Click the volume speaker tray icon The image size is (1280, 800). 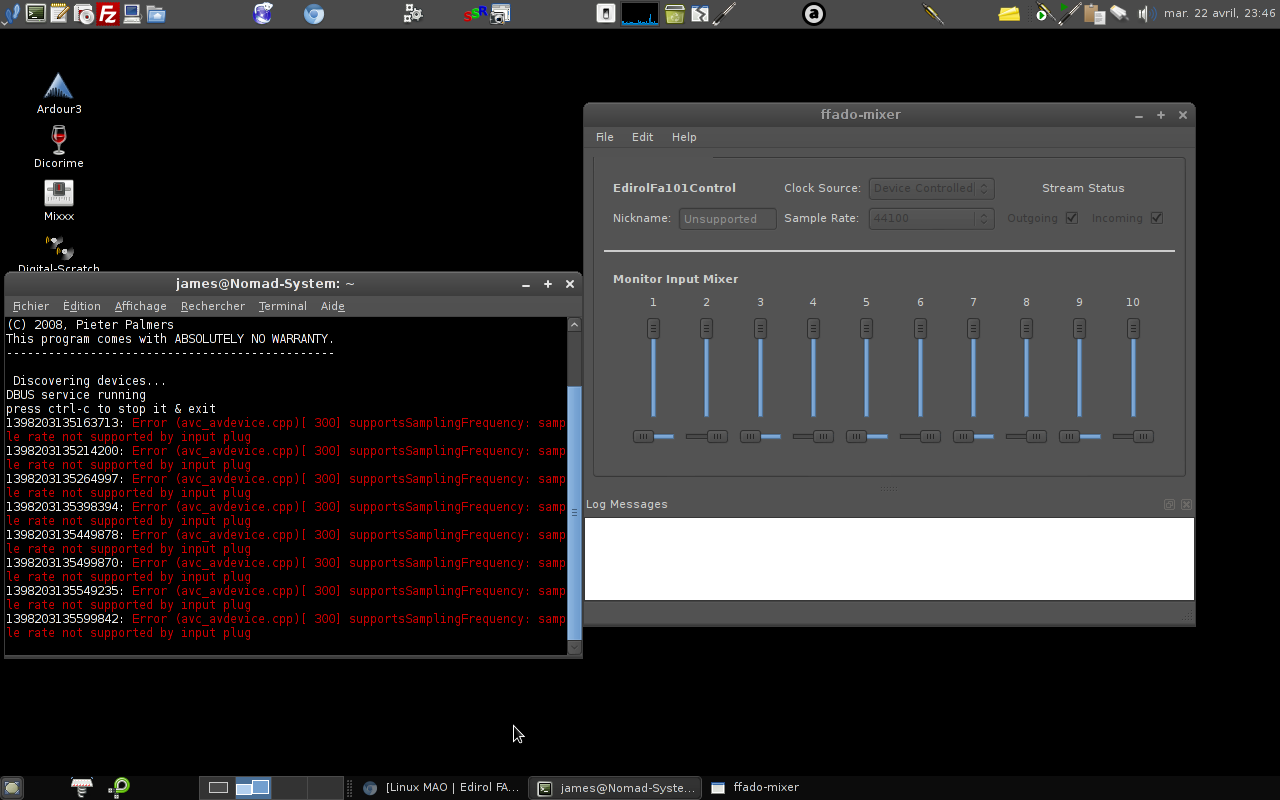click(1146, 14)
